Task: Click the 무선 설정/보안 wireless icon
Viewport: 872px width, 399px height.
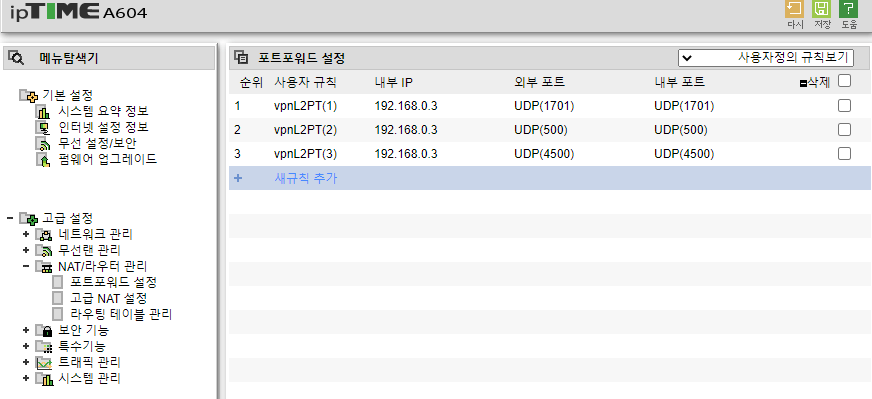Action: (x=43, y=144)
